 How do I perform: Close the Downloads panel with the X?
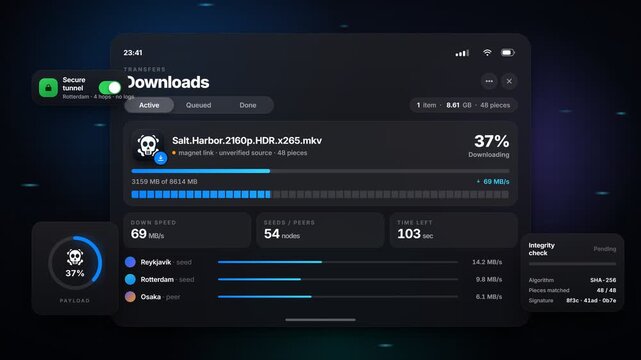coord(509,81)
